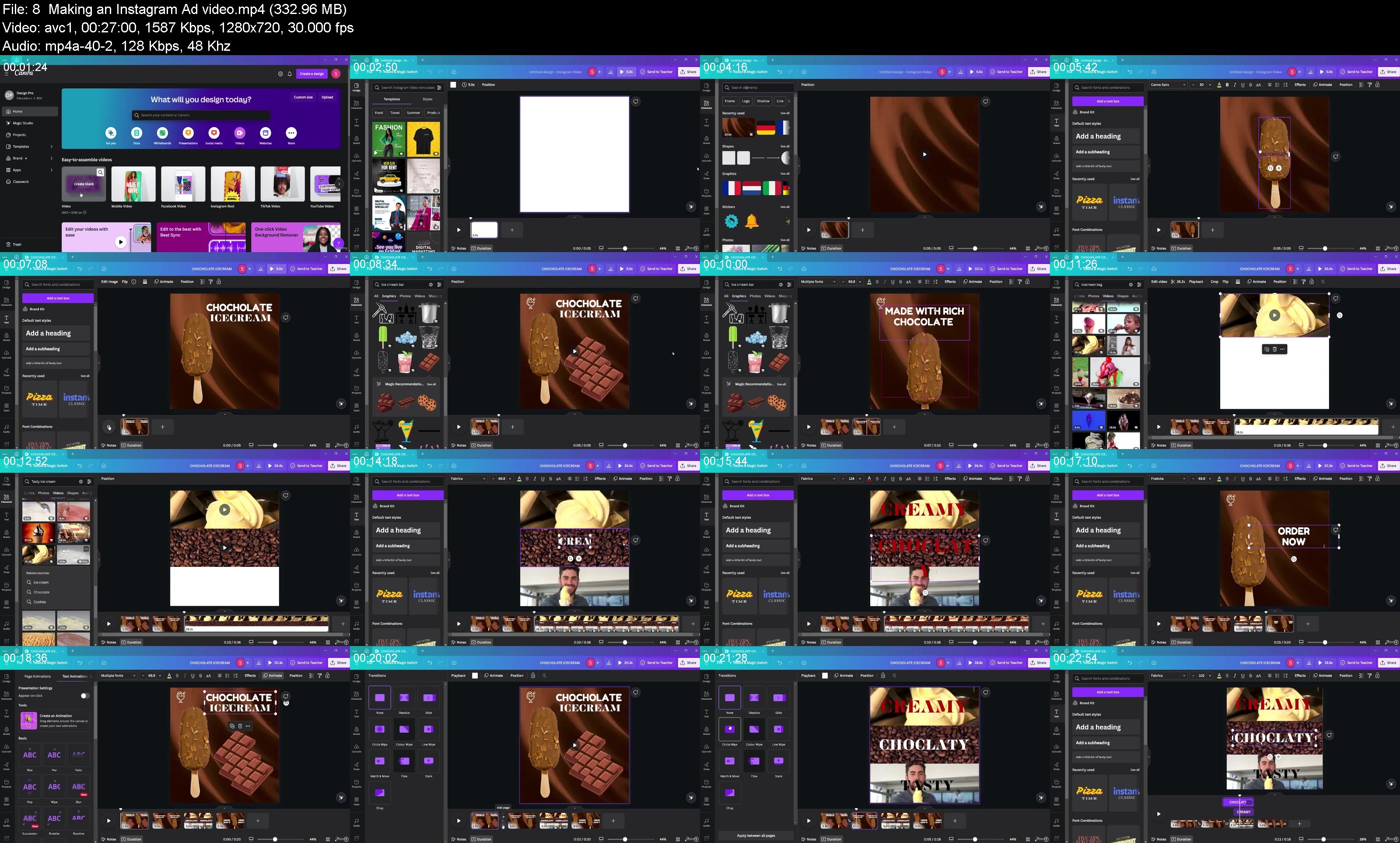This screenshot has width=1400, height=843.
Task: Select Graphics tab in the 00:08:34 frame
Action: pyautogui.click(x=389, y=296)
